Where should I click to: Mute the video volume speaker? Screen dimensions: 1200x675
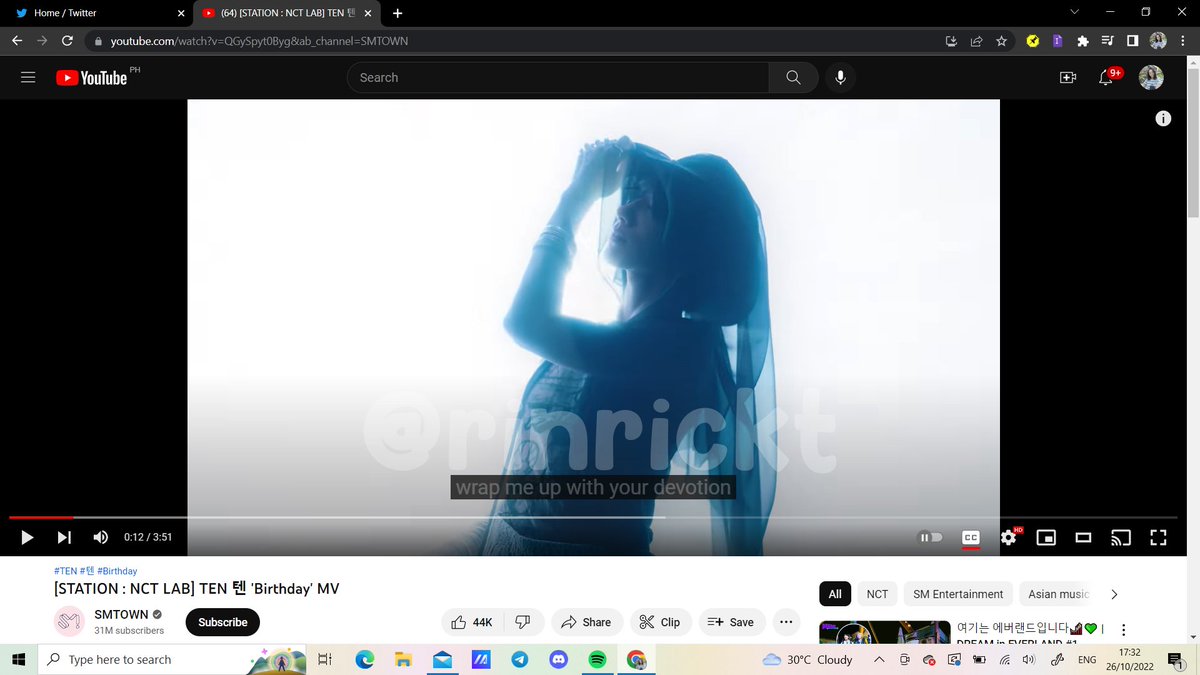pyautogui.click(x=101, y=537)
